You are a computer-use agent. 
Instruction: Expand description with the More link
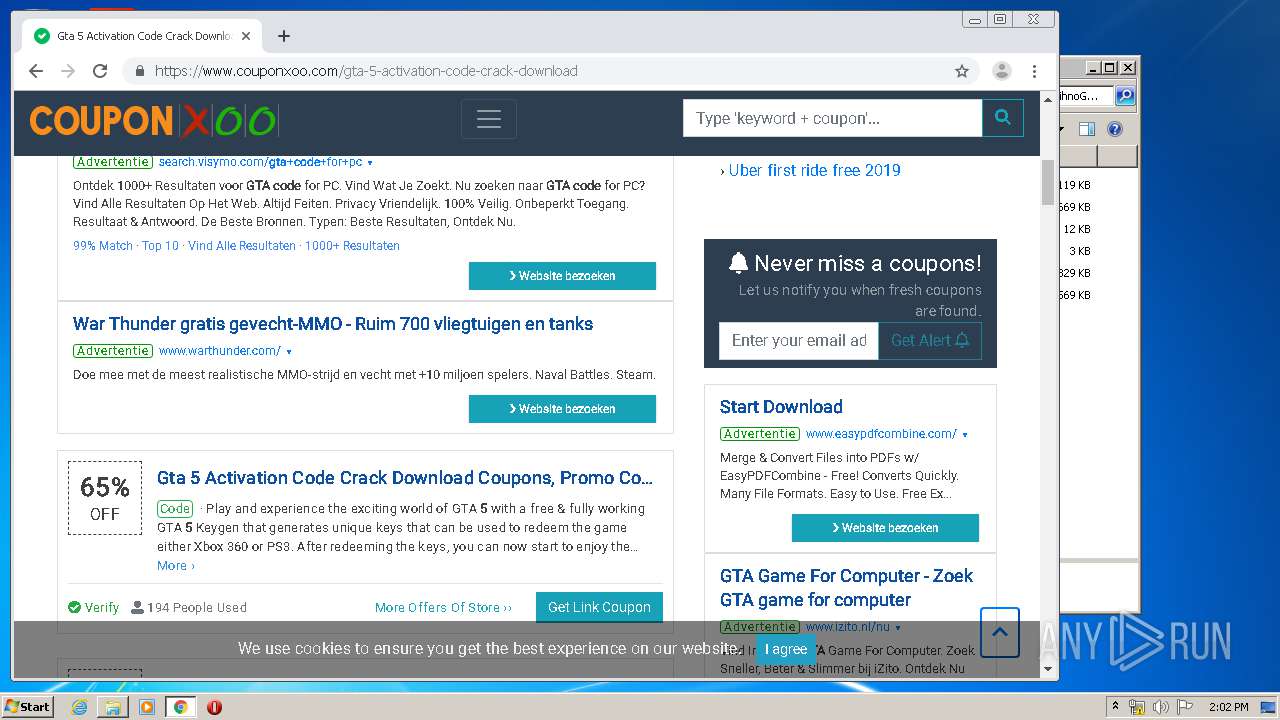pos(175,566)
